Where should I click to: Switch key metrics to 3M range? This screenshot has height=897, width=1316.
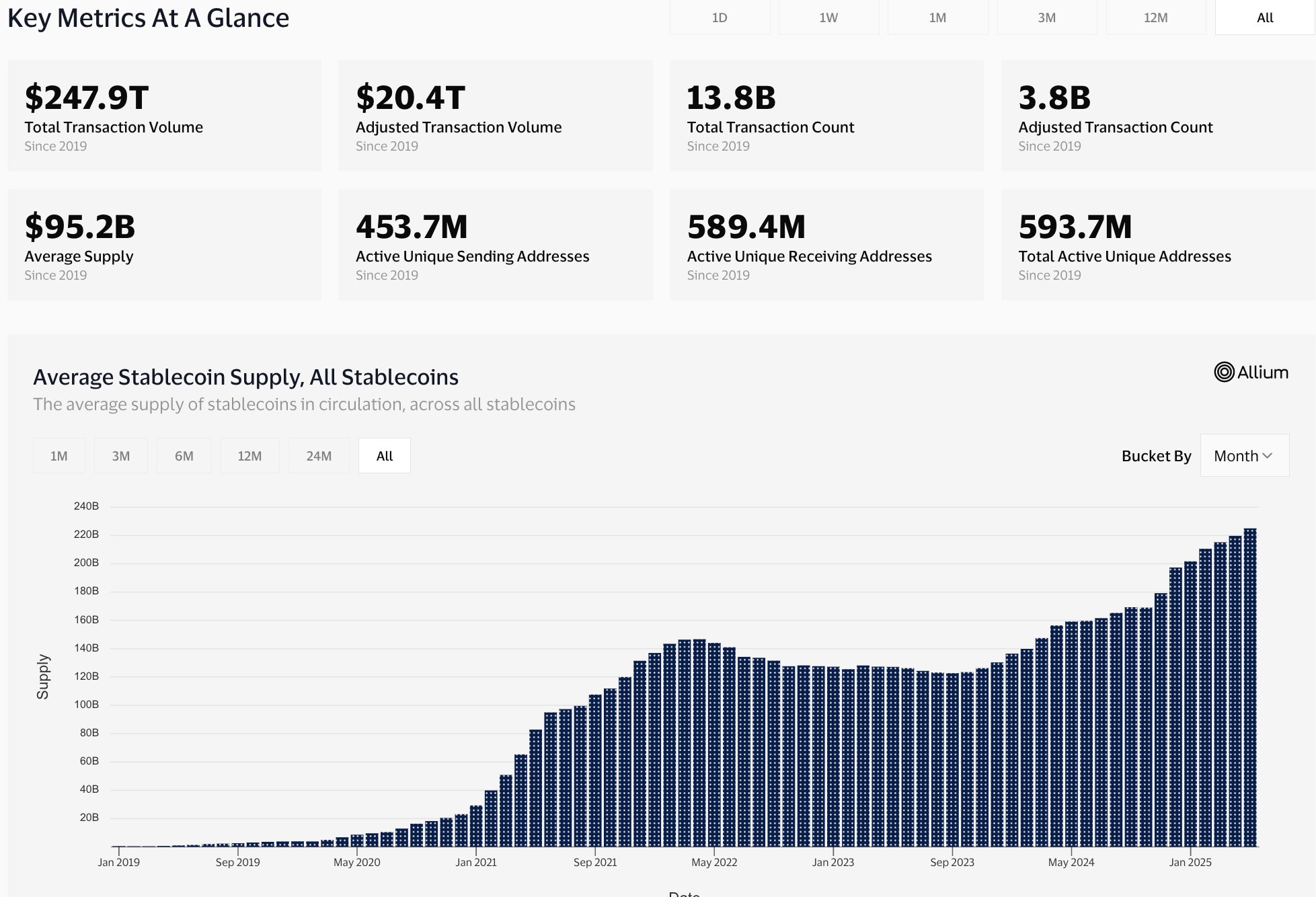[x=1046, y=17]
